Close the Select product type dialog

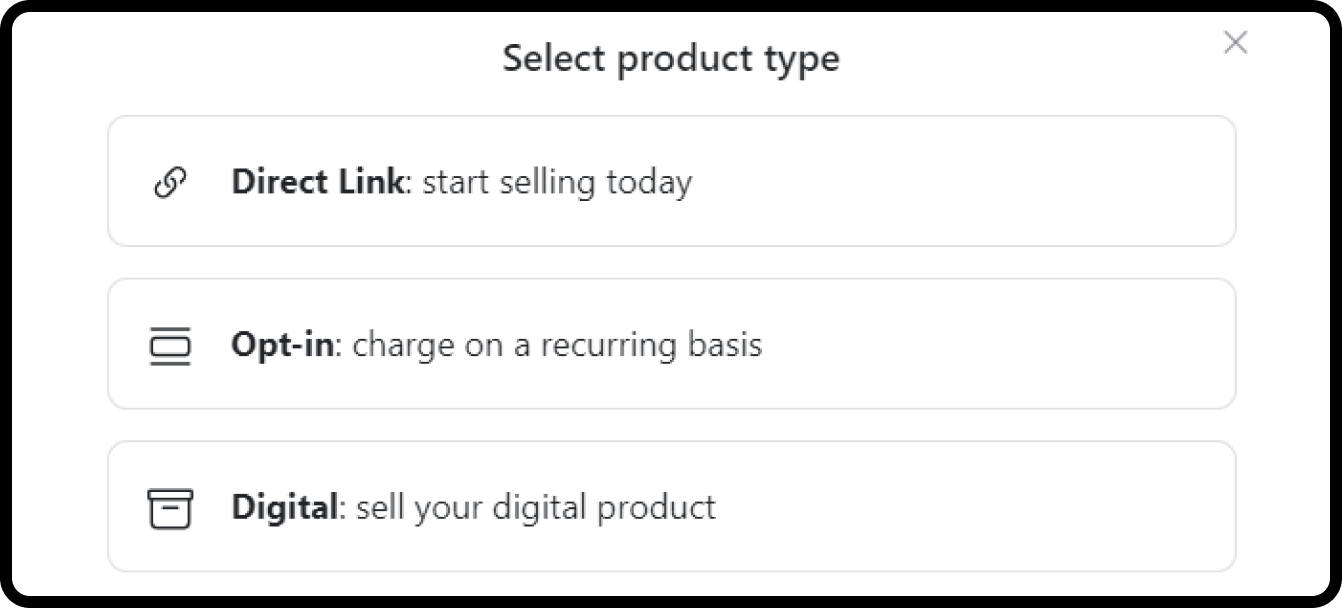[x=1236, y=43]
